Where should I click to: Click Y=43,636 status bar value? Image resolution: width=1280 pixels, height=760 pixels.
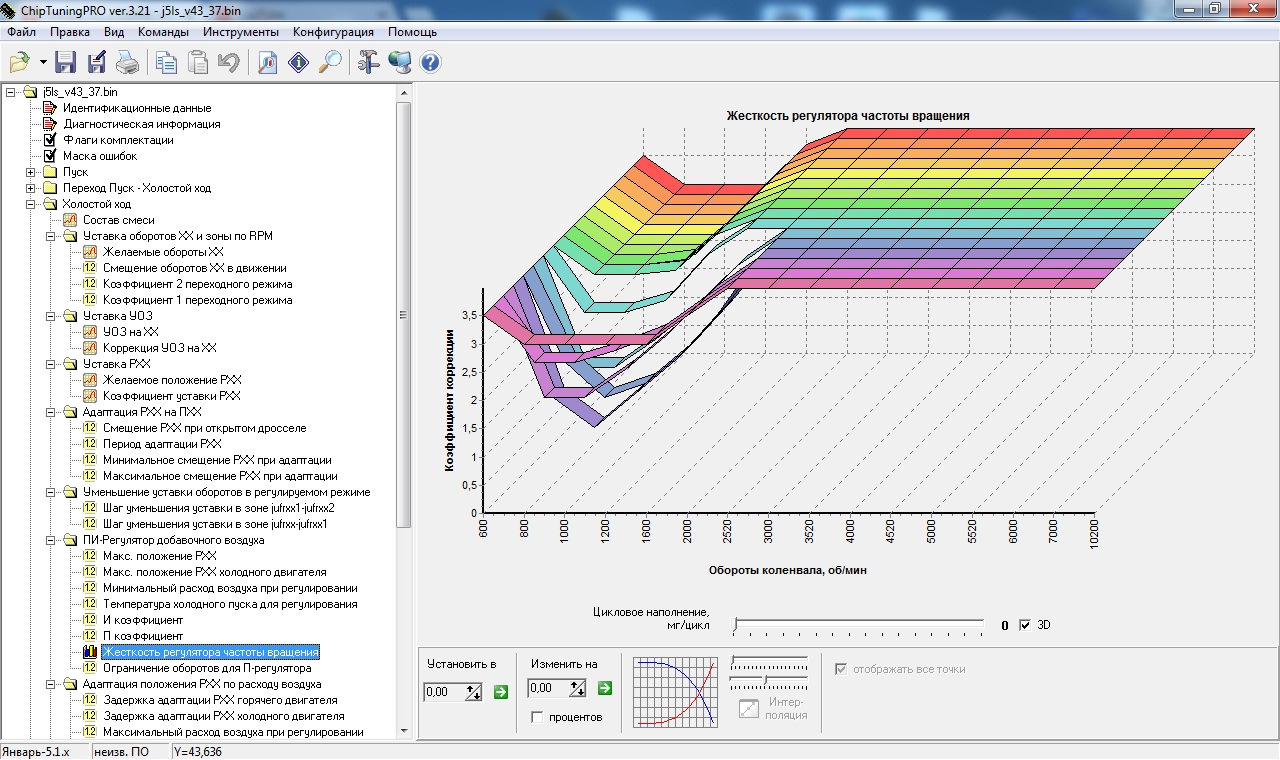(x=197, y=751)
